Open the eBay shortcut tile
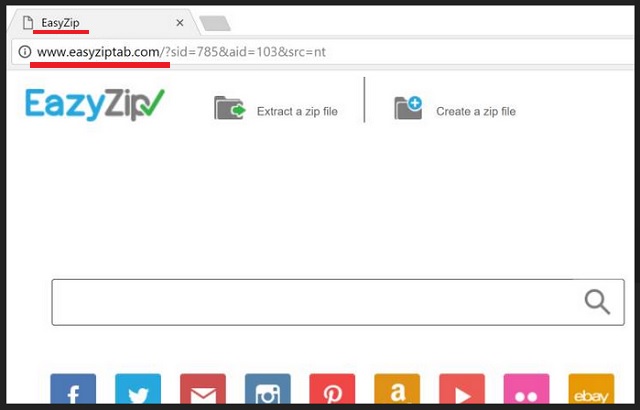 591,388
